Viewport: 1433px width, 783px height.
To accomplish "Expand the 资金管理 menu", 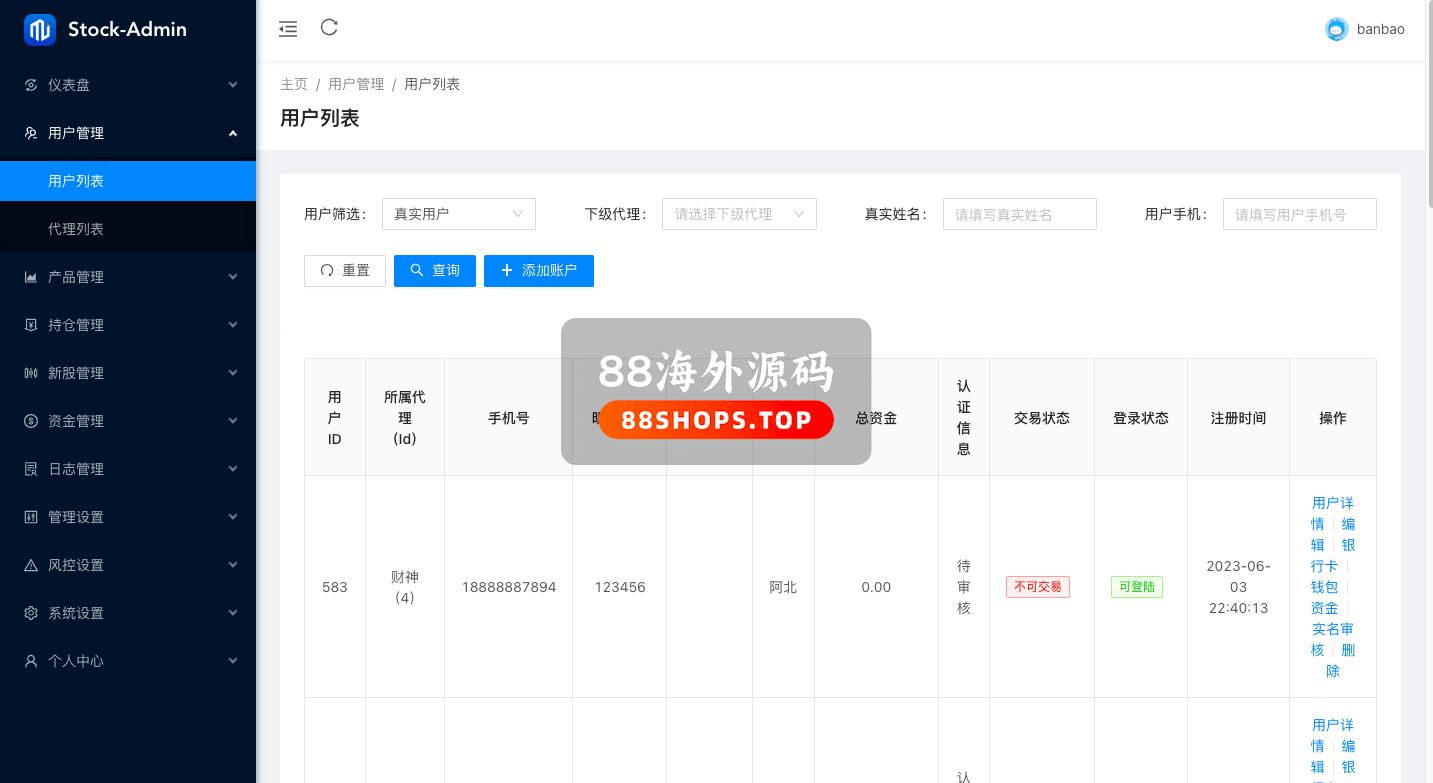I will click(x=128, y=421).
